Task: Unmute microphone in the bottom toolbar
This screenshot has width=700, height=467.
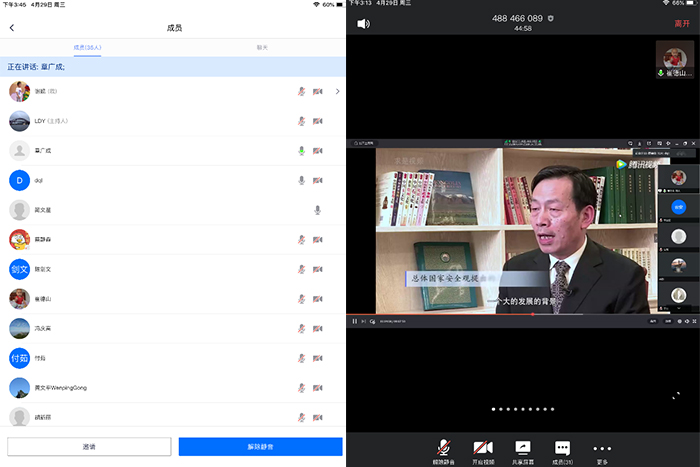Action: (442, 451)
